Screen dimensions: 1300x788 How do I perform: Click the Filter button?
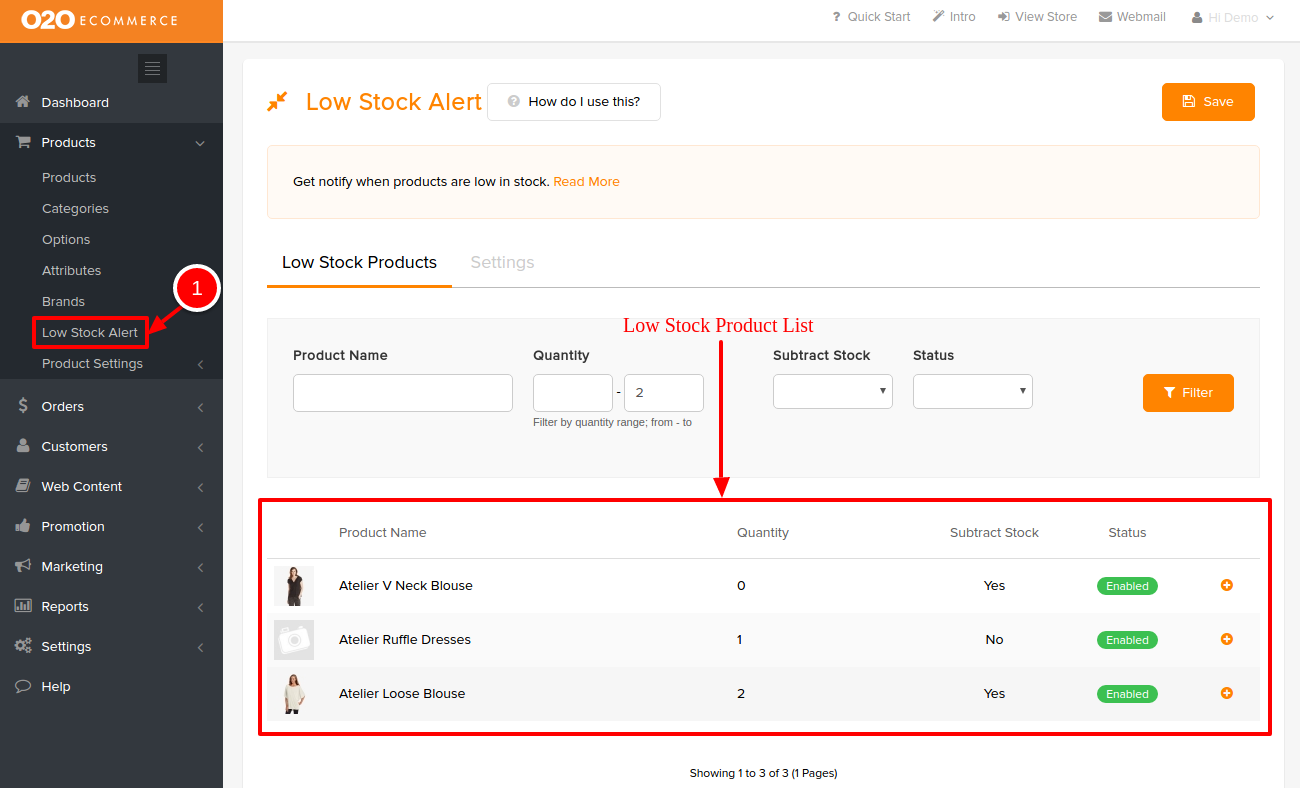pyautogui.click(x=1187, y=393)
